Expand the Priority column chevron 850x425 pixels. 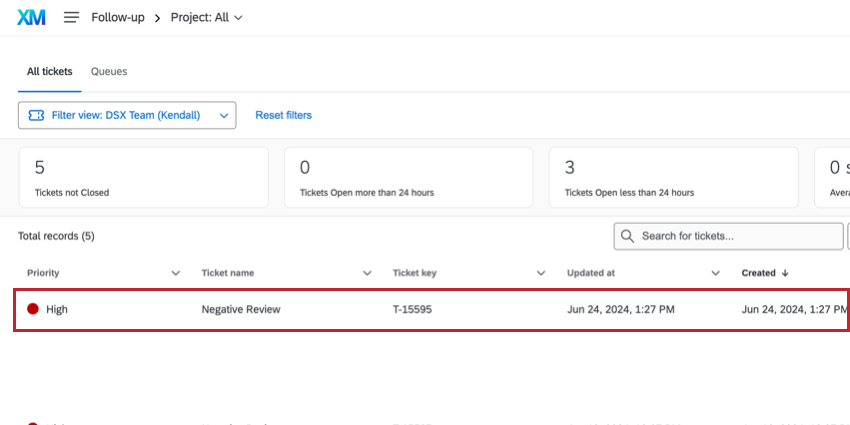pyautogui.click(x=176, y=273)
